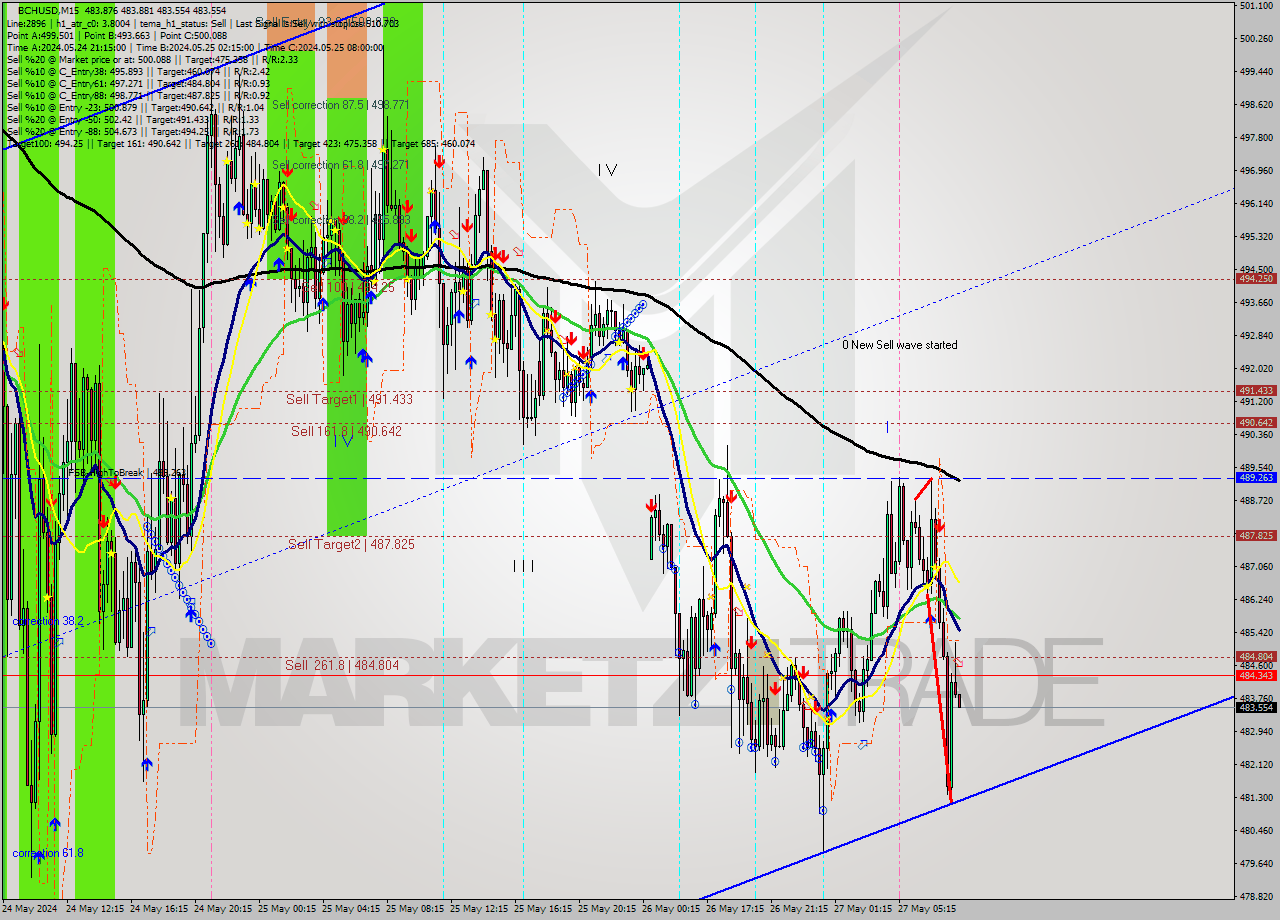Click the red 484.804 price tag
The image size is (1280, 920).
point(1256,656)
